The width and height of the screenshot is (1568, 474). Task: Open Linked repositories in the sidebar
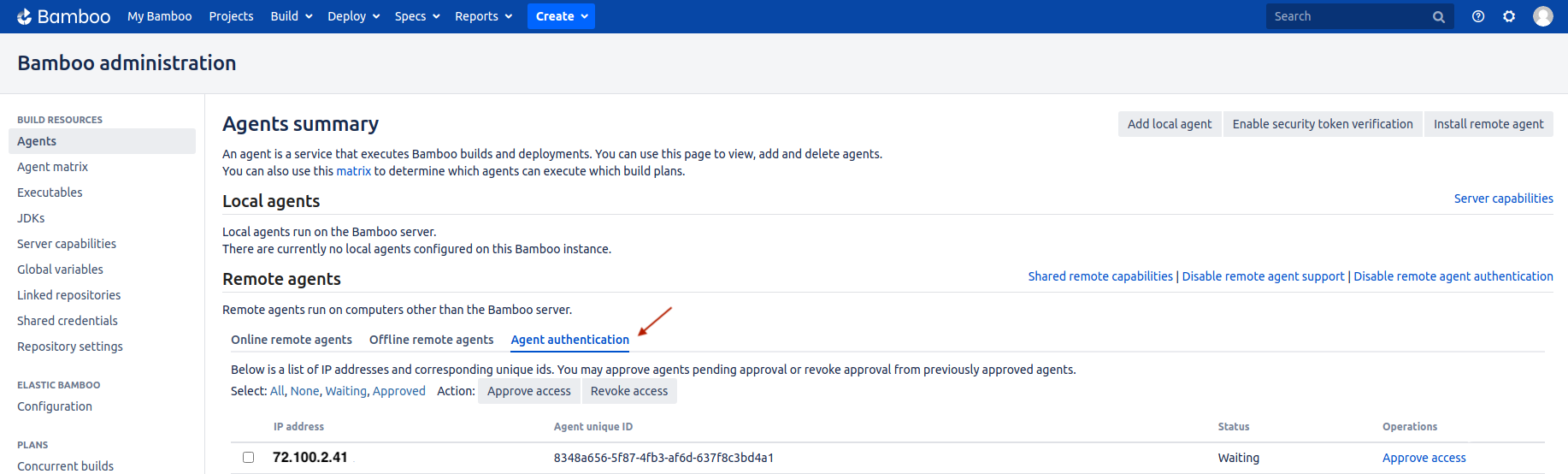point(68,295)
